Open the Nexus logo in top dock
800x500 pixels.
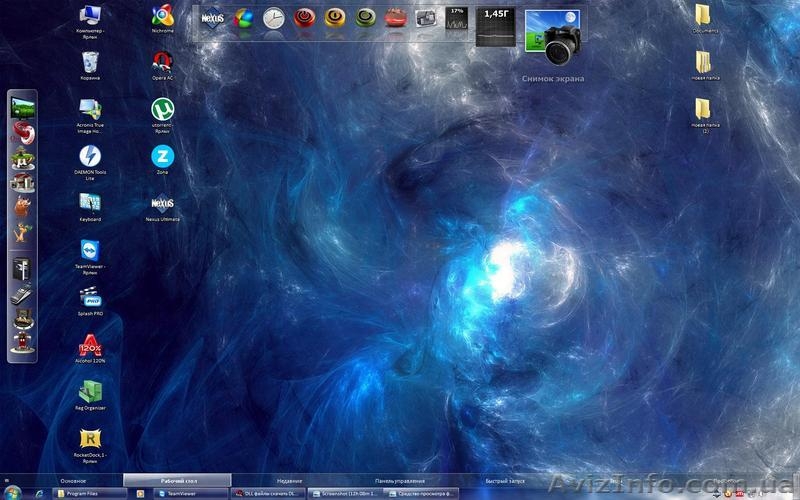[212, 18]
